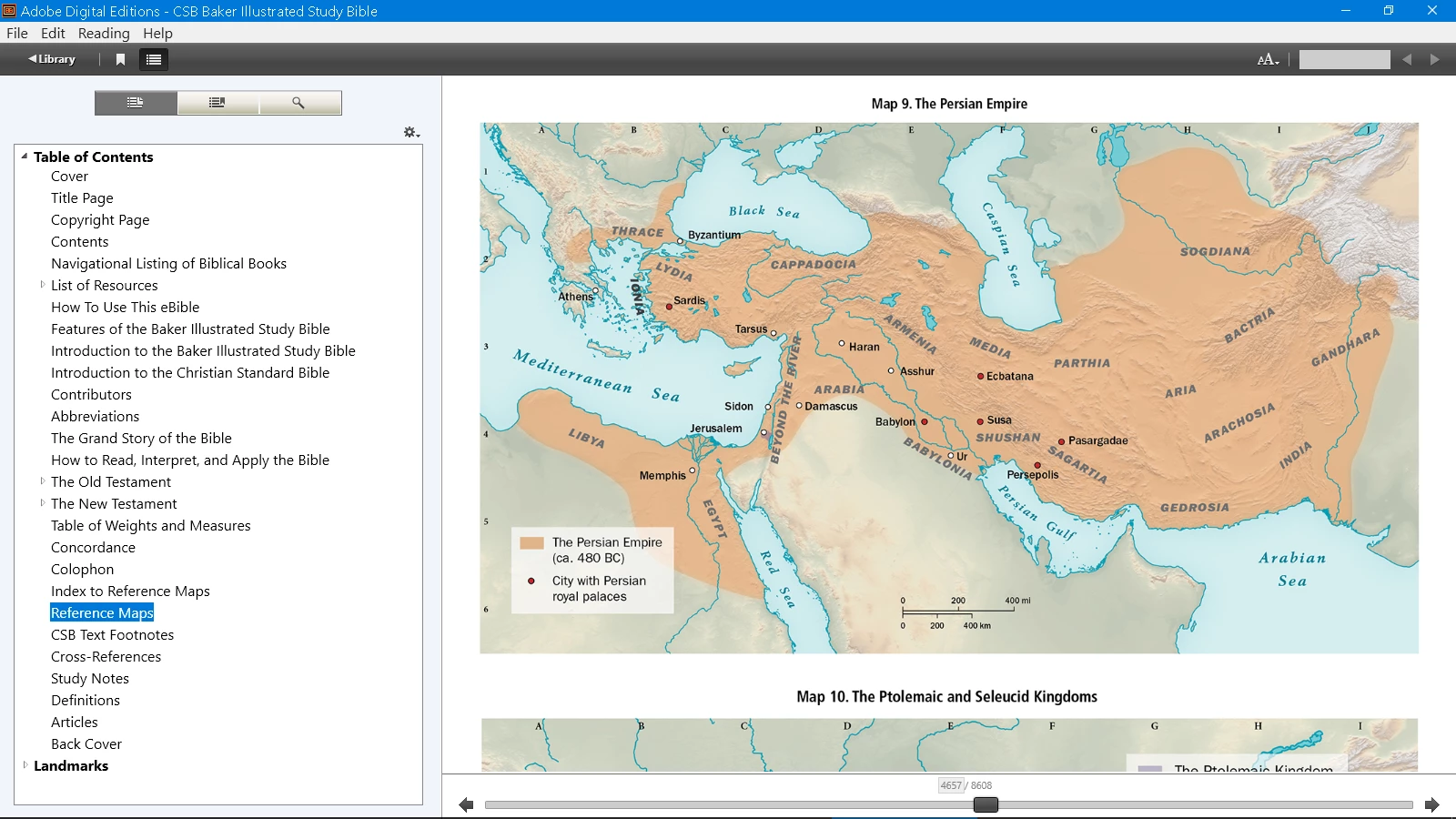Go to previous page arrow at bottom

[x=466, y=804]
